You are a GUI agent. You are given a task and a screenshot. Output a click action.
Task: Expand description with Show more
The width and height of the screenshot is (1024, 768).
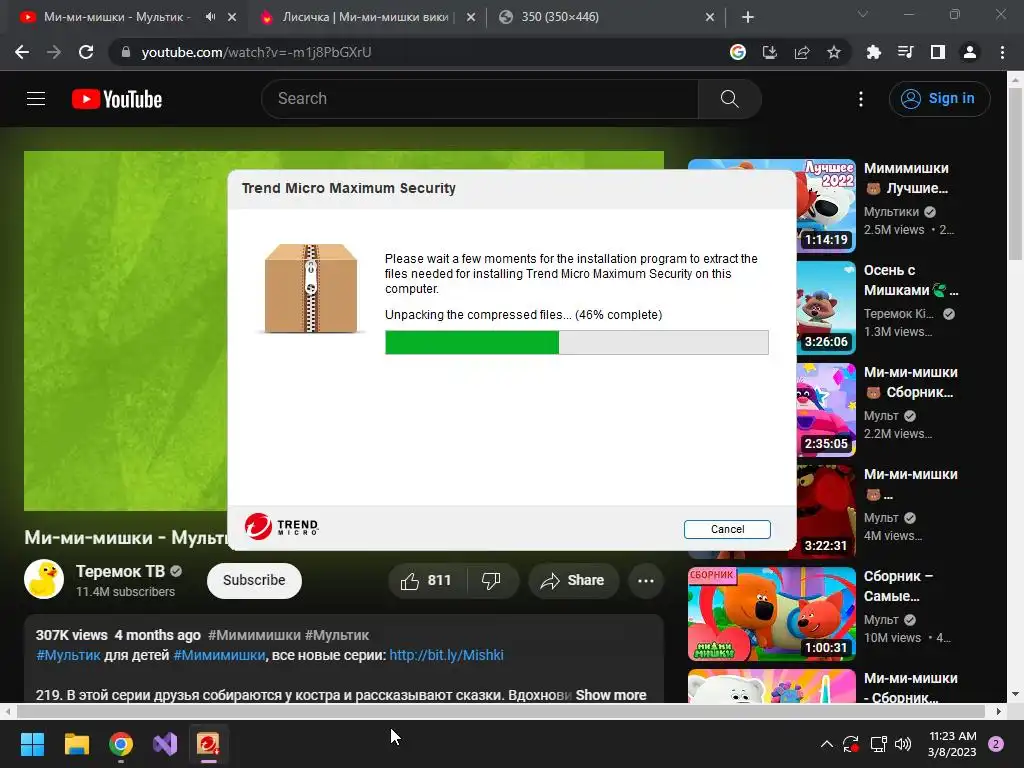coord(611,695)
